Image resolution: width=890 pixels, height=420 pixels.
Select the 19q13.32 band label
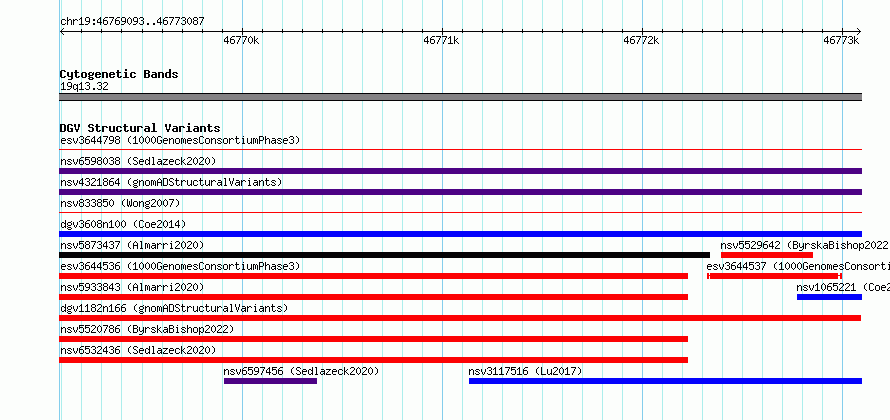pyautogui.click(x=84, y=87)
